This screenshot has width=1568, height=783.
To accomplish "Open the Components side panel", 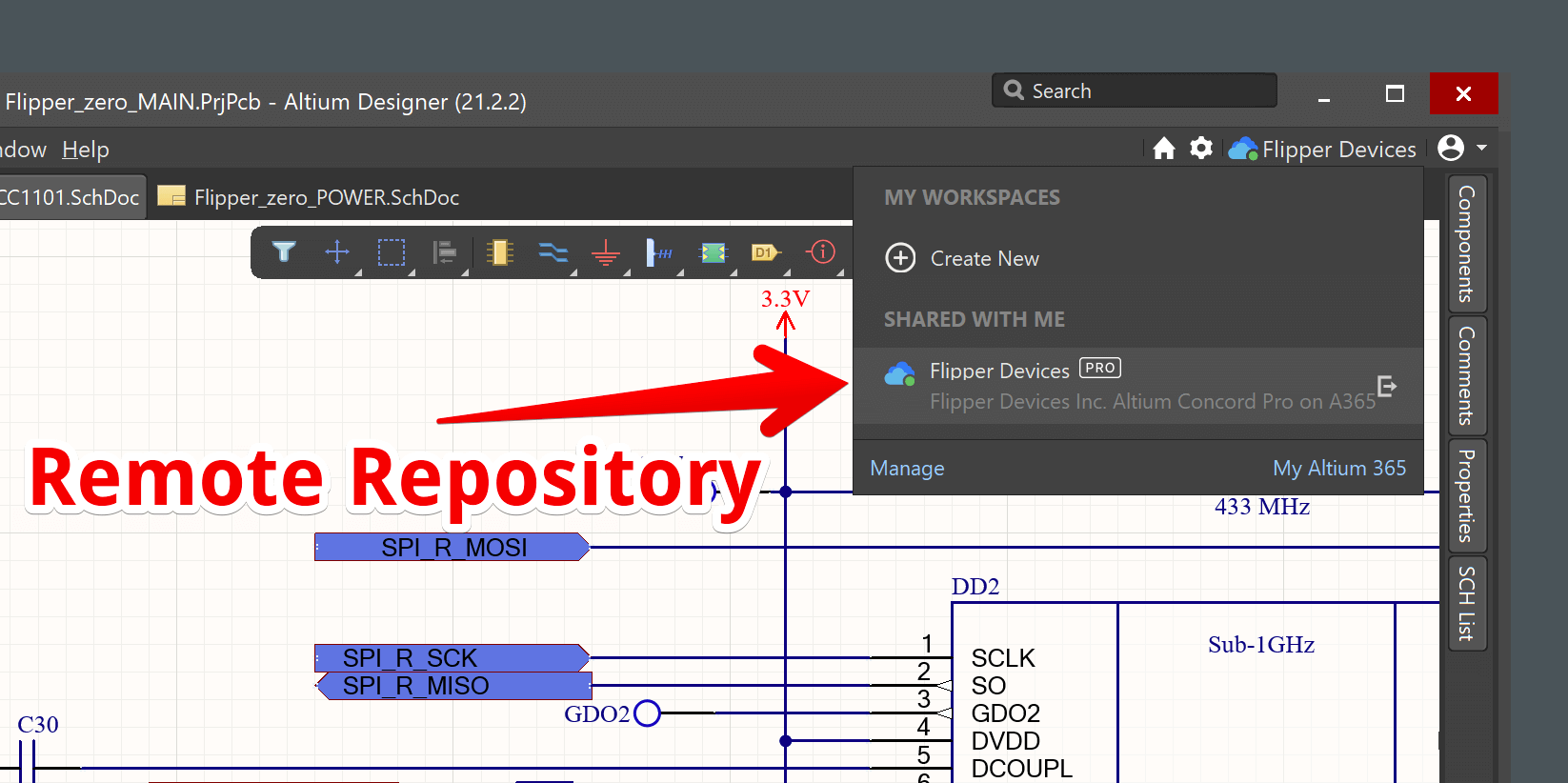I will pos(1467,244).
